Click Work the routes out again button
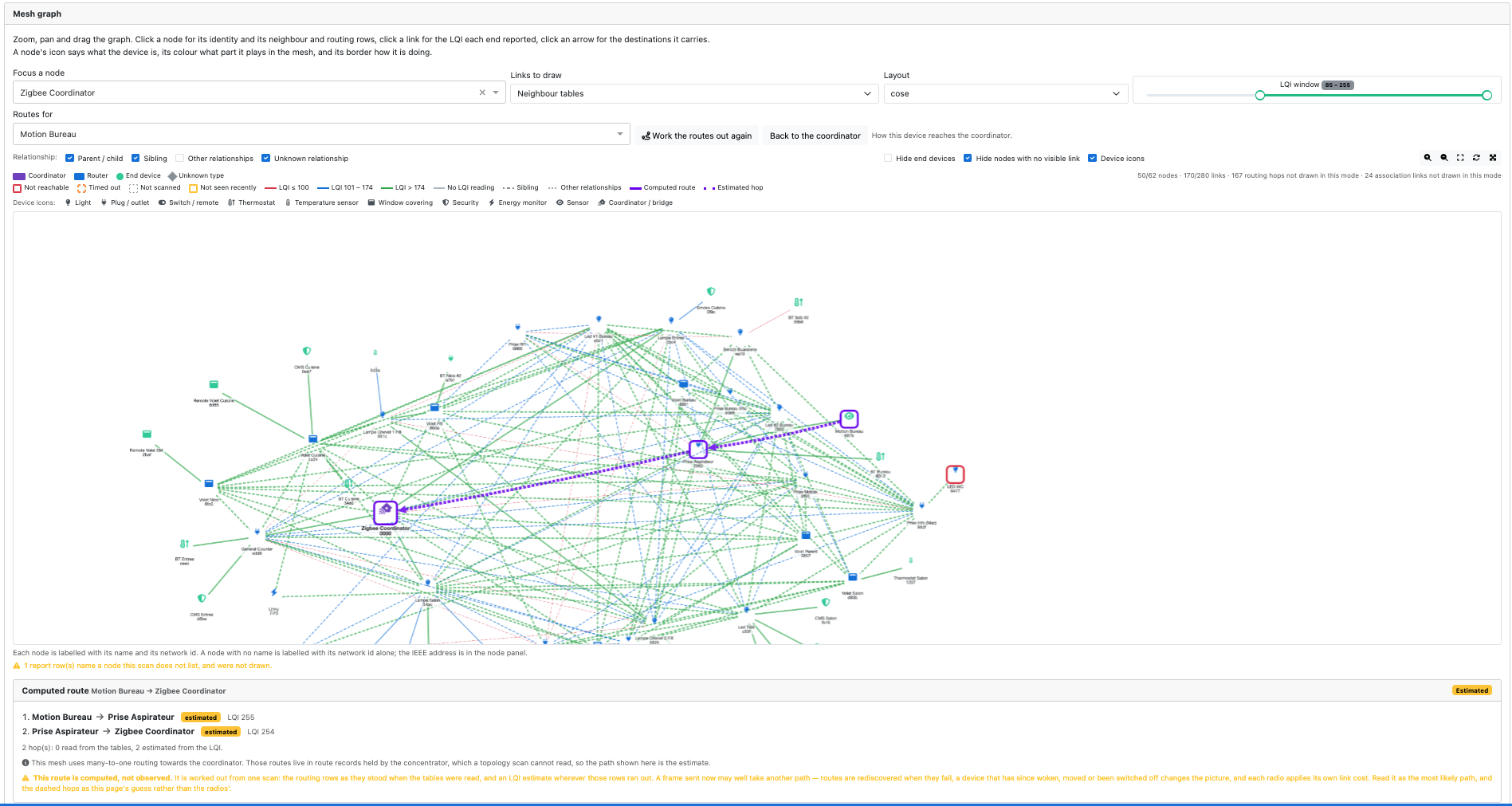 pyautogui.click(x=697, y=136)
